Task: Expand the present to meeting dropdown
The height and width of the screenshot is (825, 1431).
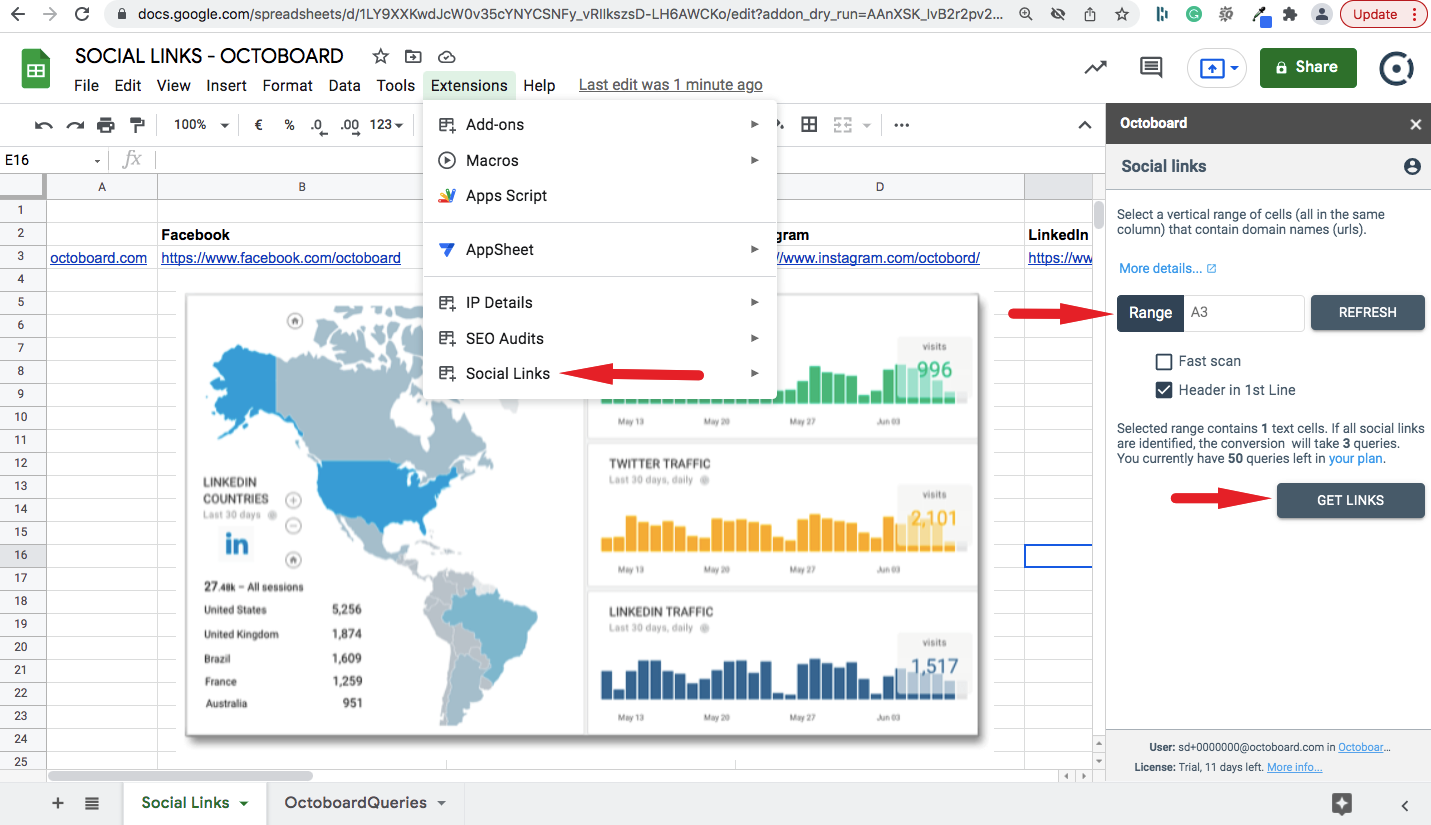Action: coord(1236,68)
